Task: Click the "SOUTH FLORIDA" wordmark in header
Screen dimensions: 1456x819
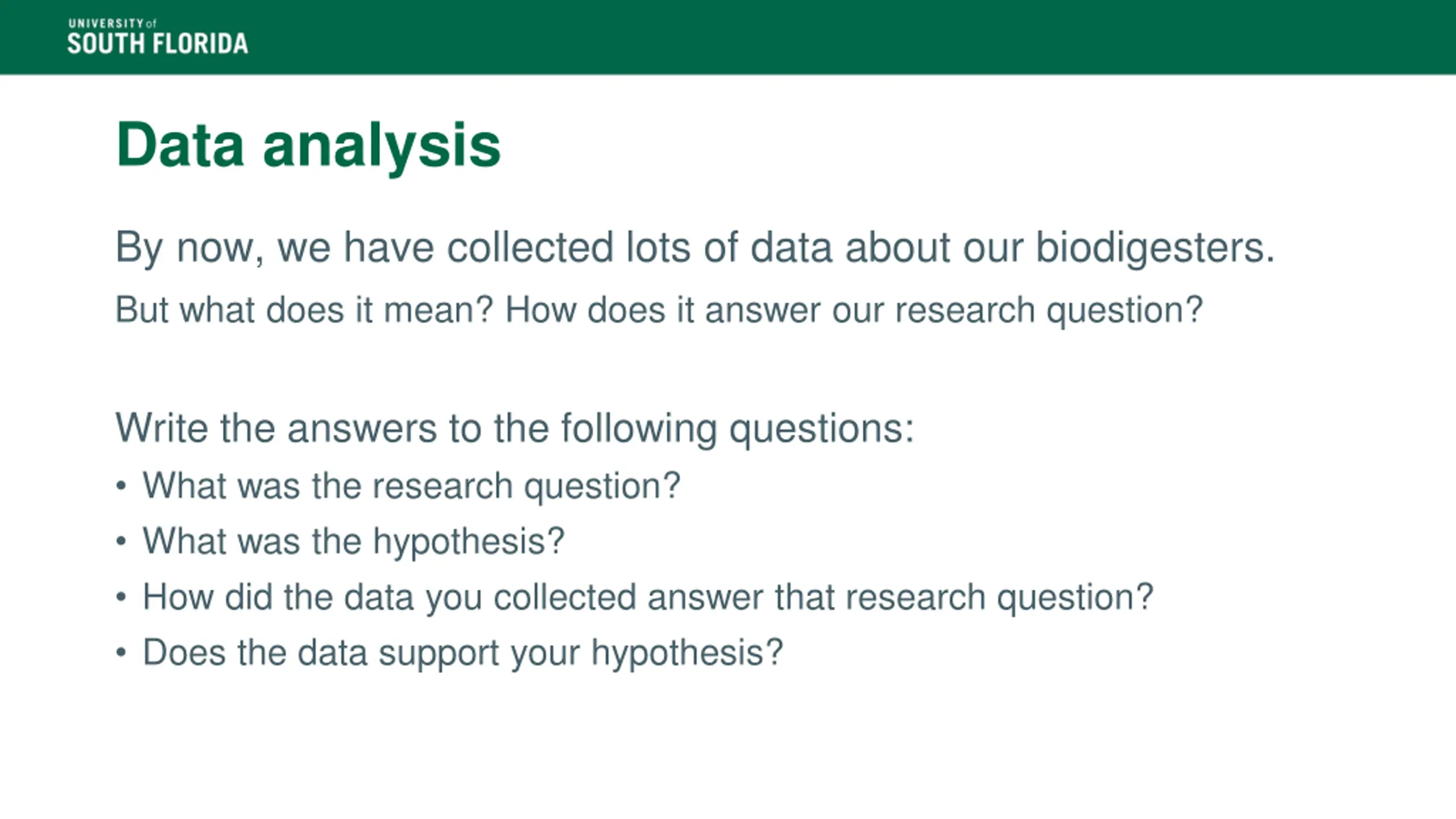Action: point(158,44)
